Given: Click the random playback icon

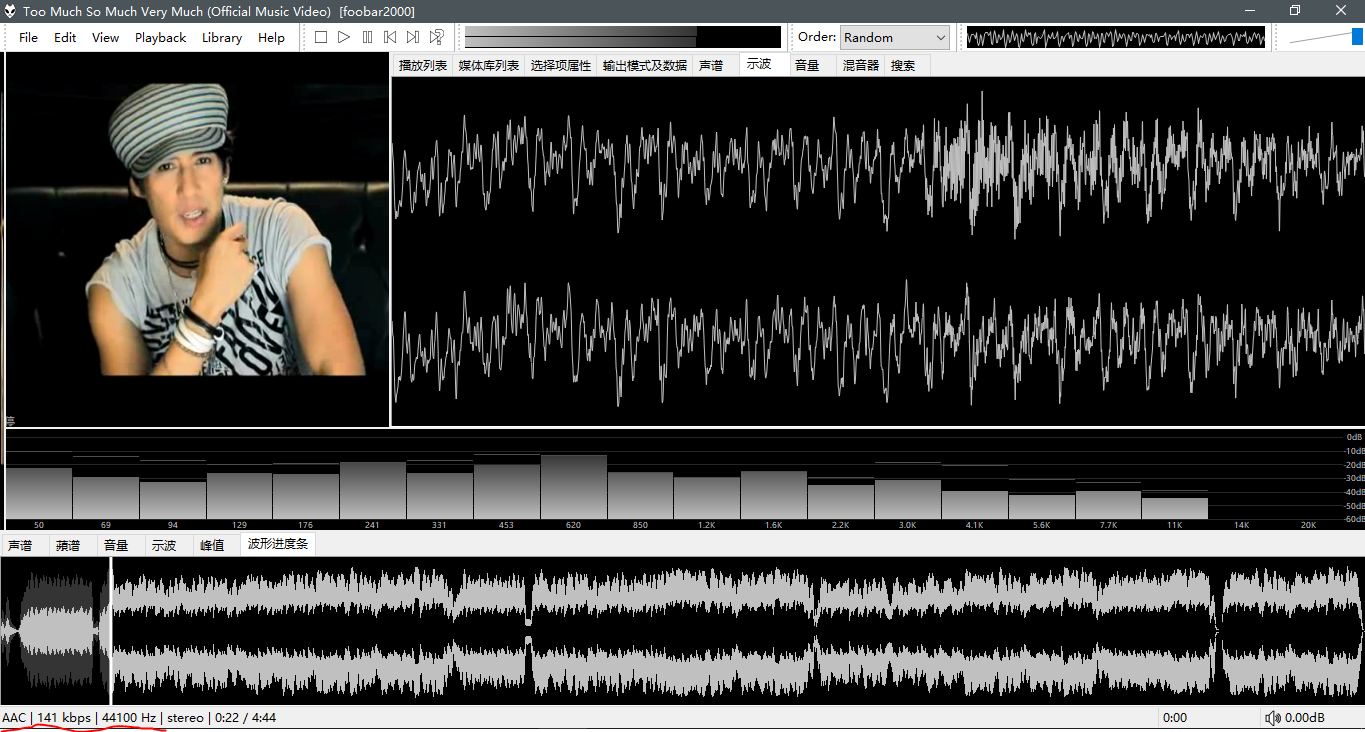Looking at the screenshot, I should click(437, 37).
